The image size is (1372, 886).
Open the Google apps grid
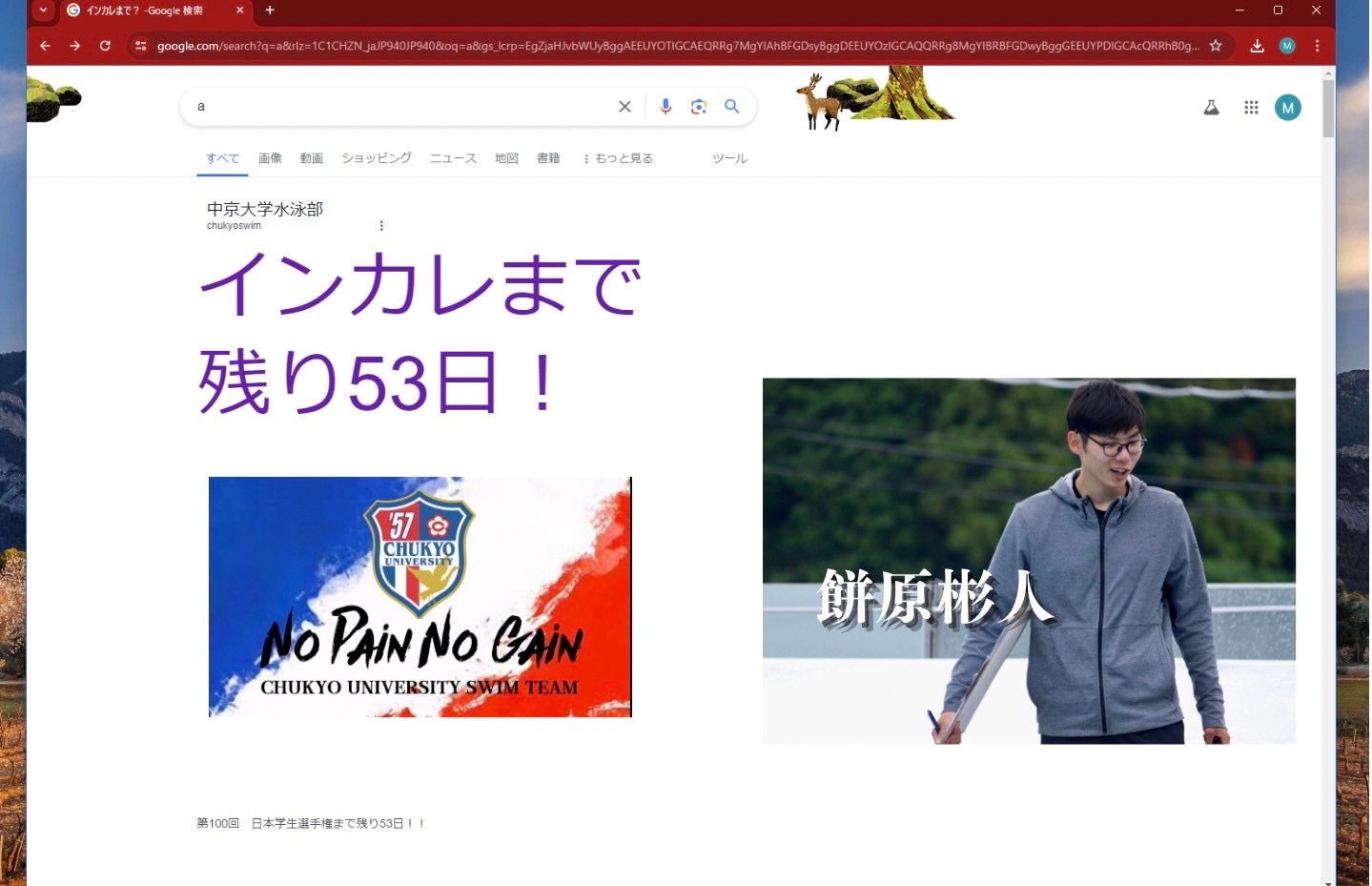tap(1251, 108)
